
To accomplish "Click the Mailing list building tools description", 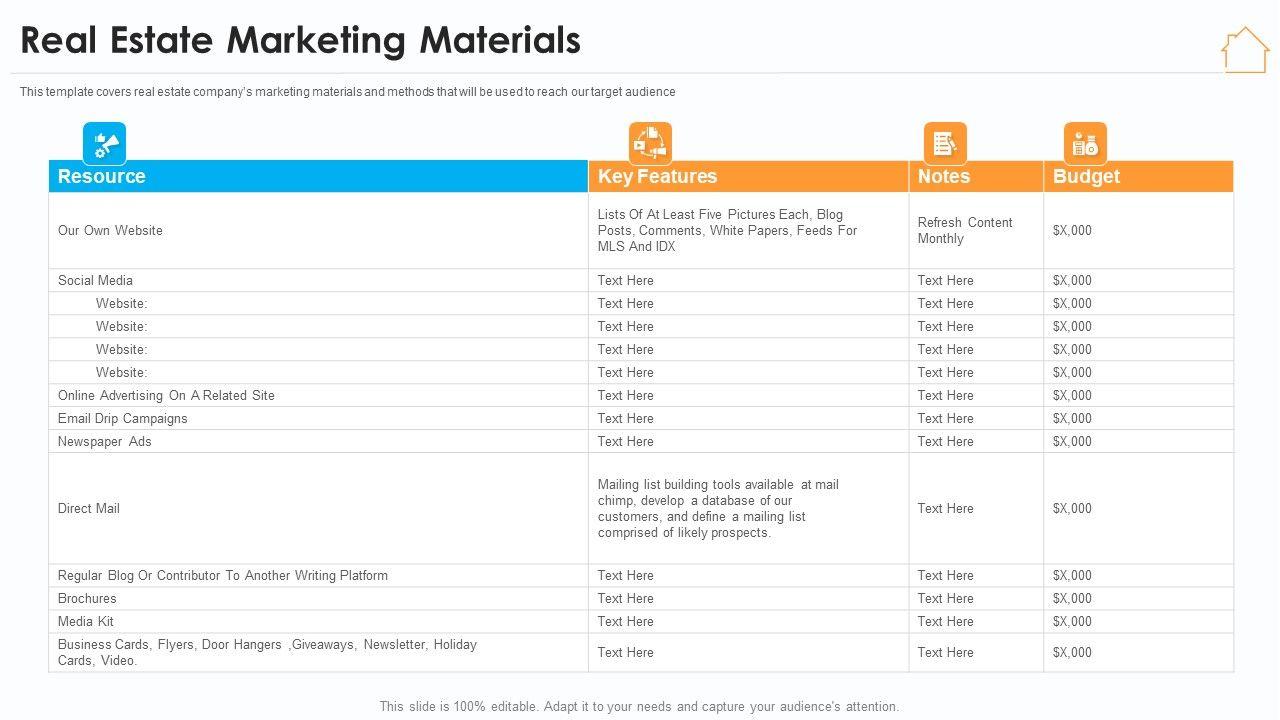I will pyautogui.click(x=718, y=508).
